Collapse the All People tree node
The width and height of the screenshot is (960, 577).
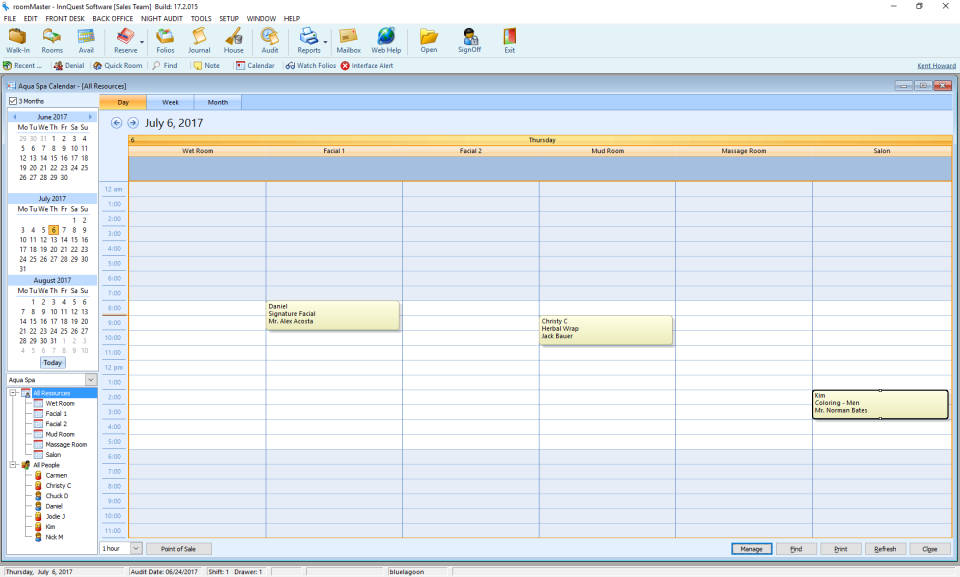(x=13, y=465)
